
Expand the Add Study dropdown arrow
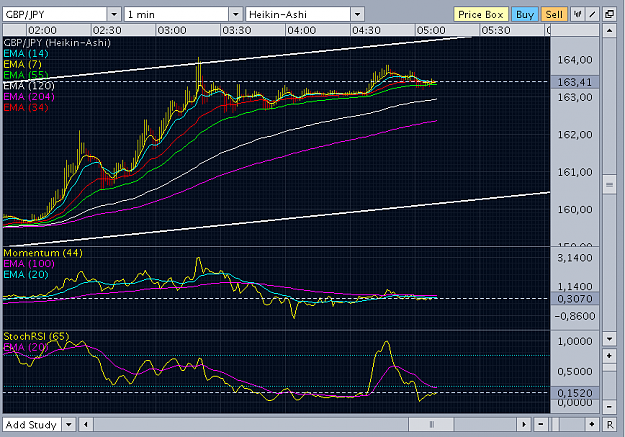(x=69, y=425)
